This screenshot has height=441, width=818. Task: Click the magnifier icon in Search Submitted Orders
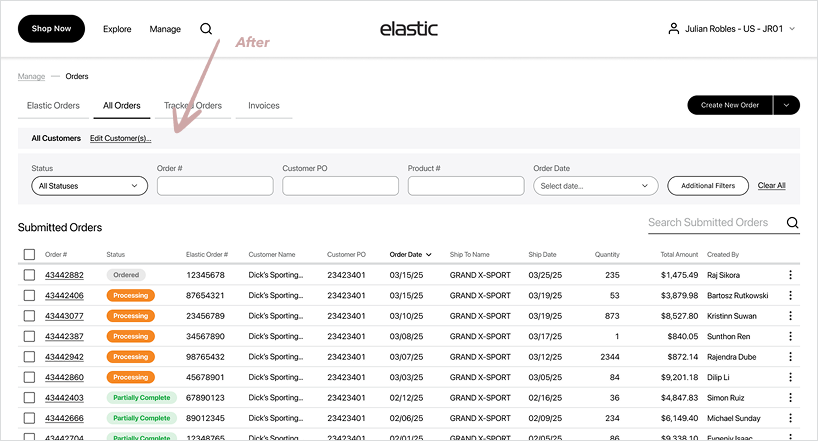[x=792, y=223]
